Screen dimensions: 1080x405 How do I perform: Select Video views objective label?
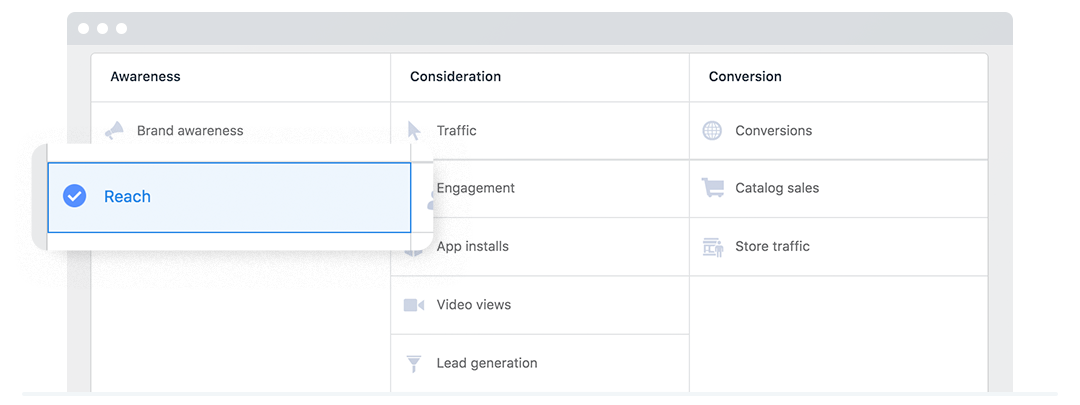point(474,304)
